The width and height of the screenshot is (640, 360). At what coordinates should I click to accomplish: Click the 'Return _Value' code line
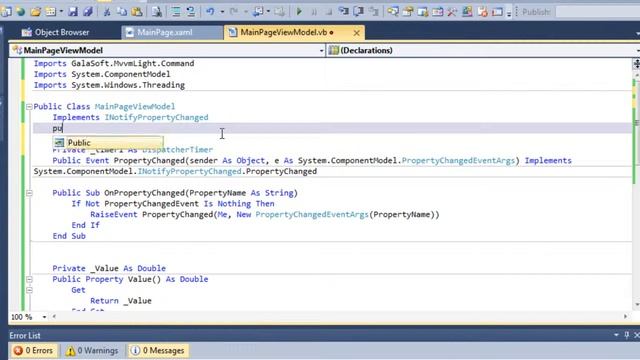coord(121,301)
